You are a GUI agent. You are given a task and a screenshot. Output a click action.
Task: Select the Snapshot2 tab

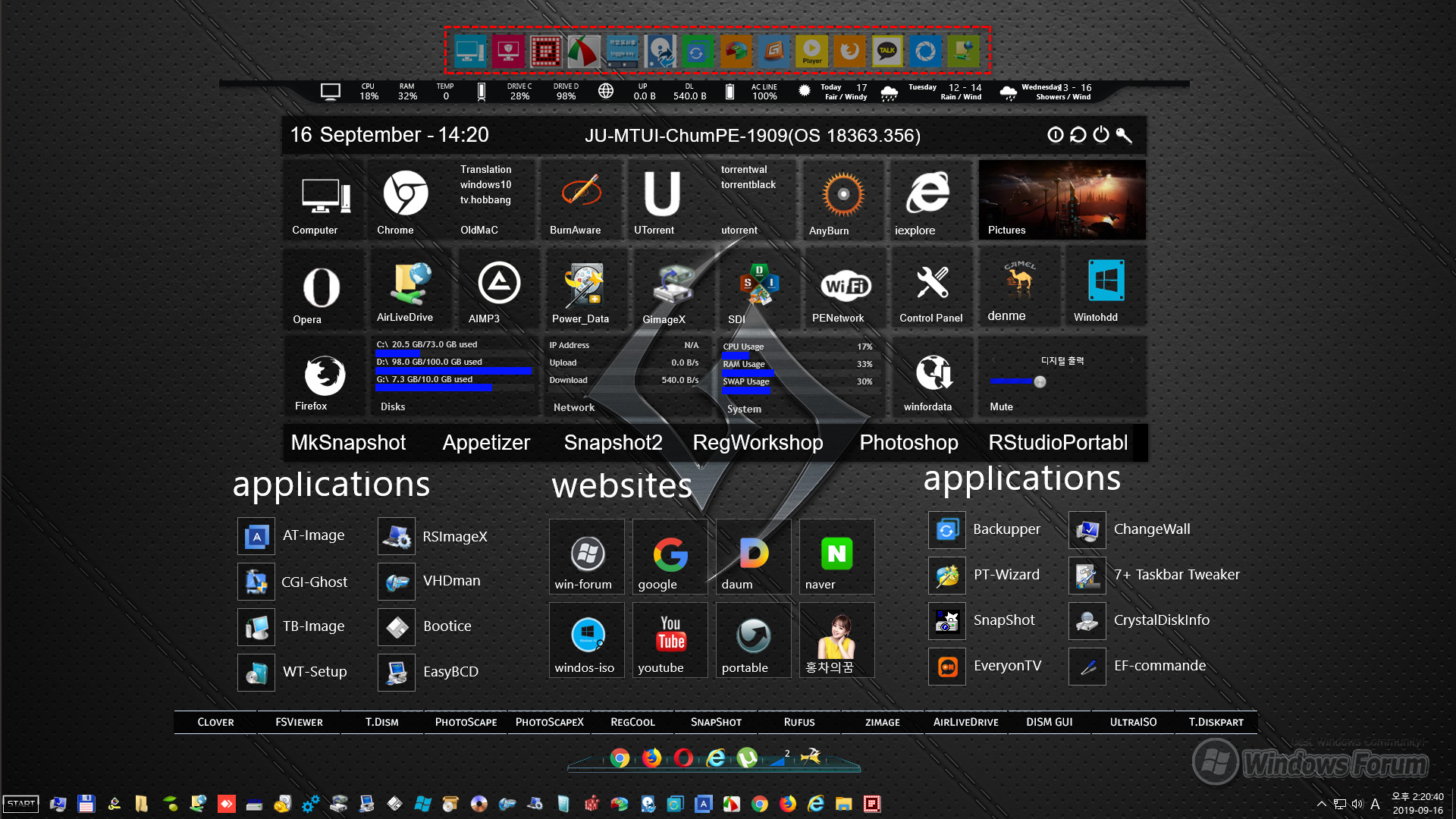613,443
